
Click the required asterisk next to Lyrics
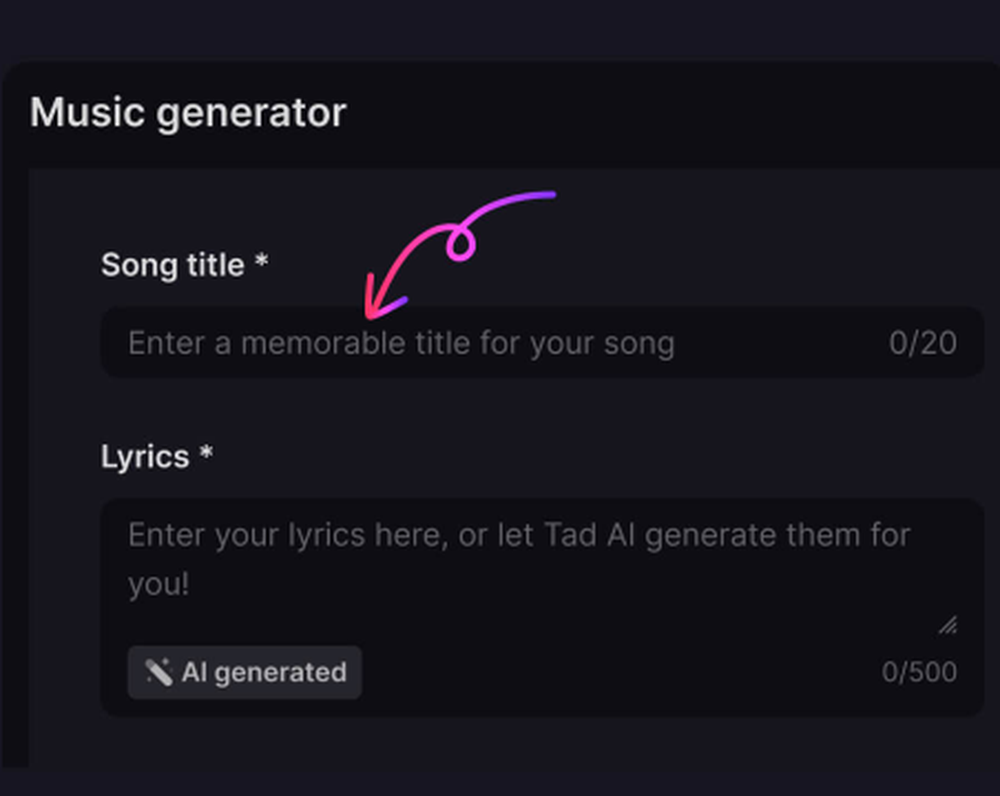click(206, 452)
